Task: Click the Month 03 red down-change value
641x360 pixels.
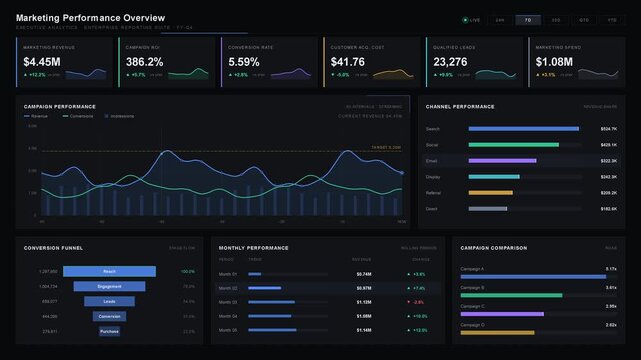Action: tap(418, 302)
